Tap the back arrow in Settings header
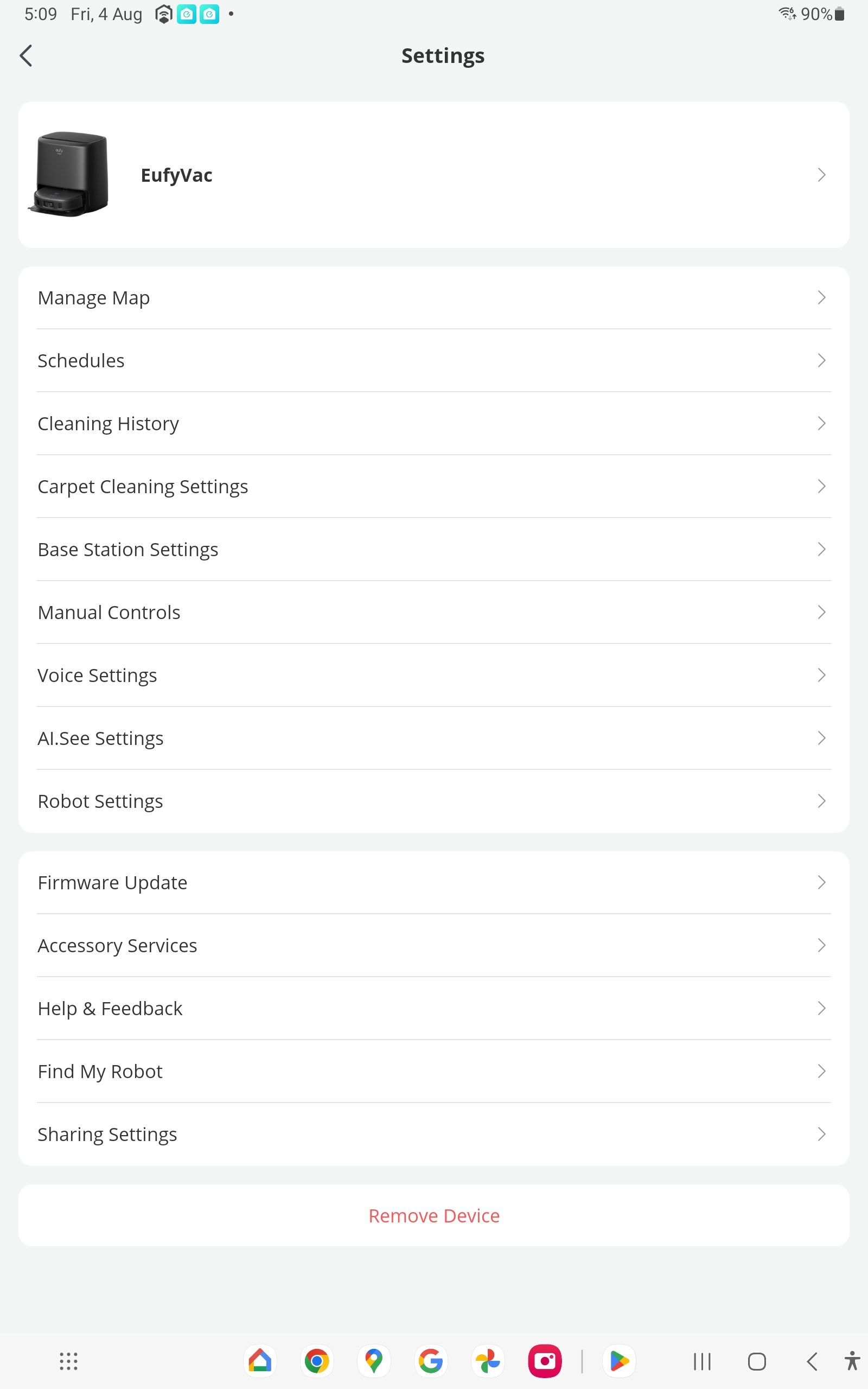868x1389 pixels. [27, 56]
